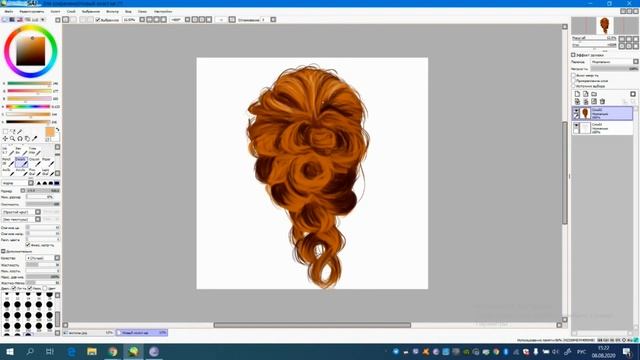Toggle the preserve opacity layer checkbox
The image size is (640, 360).
click(x=573, y=76)
